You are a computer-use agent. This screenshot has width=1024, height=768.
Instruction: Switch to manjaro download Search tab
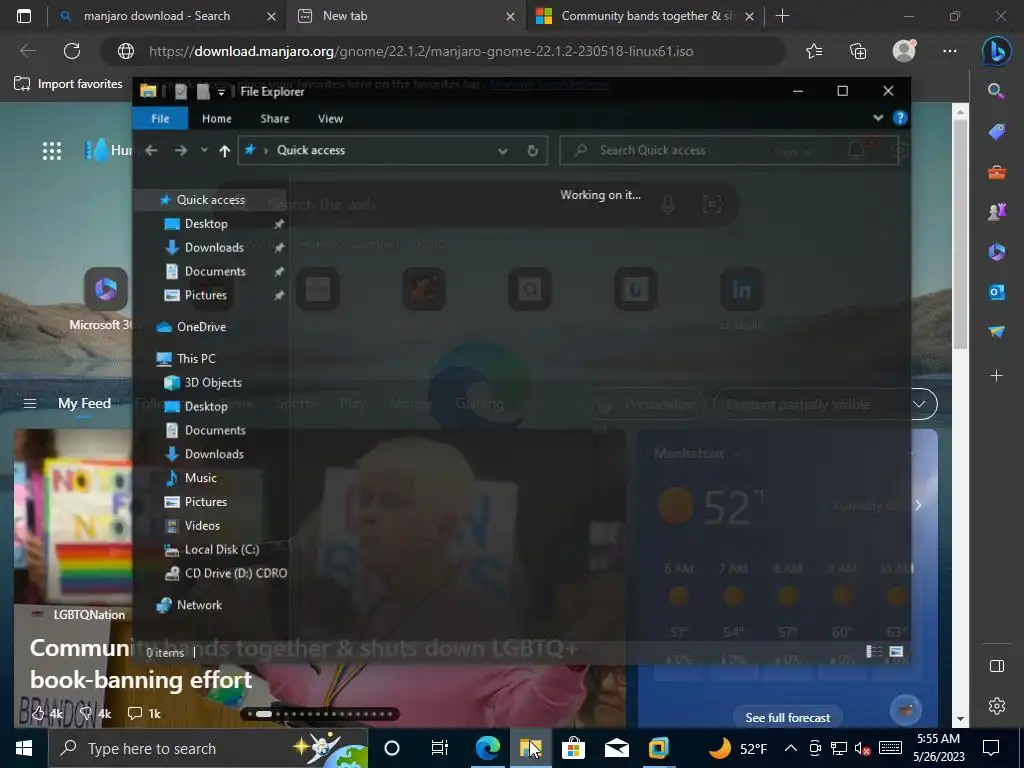click(x=157, y=16)
